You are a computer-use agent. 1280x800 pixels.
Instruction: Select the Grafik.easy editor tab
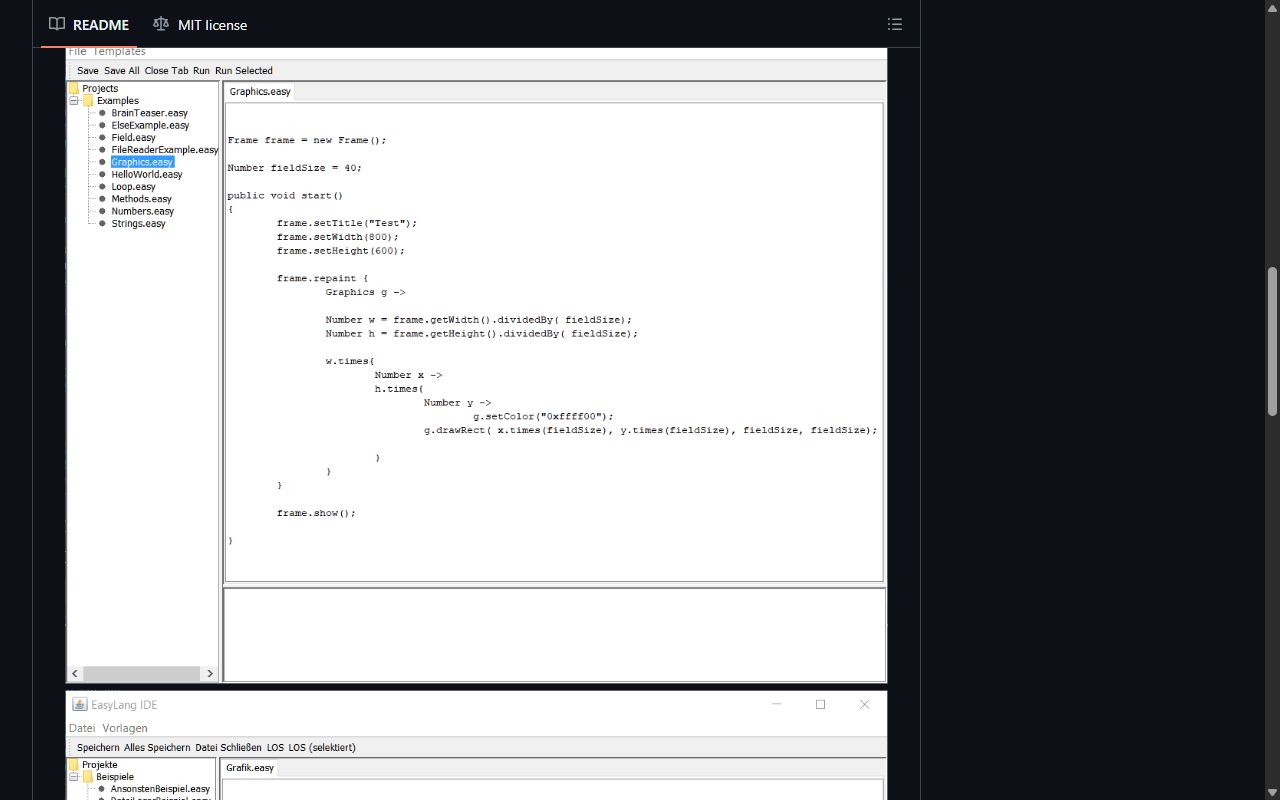coord(249,768)
